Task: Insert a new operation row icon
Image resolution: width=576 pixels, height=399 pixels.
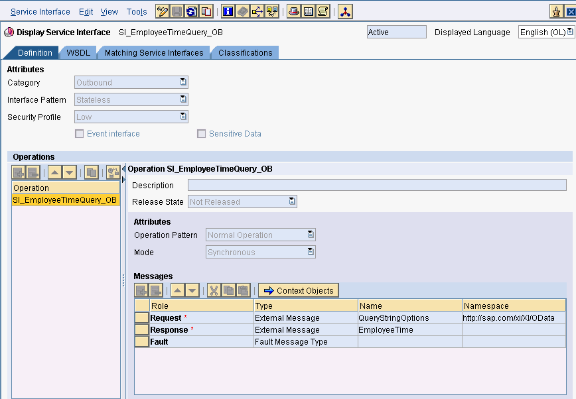Action: pos(18,172)
